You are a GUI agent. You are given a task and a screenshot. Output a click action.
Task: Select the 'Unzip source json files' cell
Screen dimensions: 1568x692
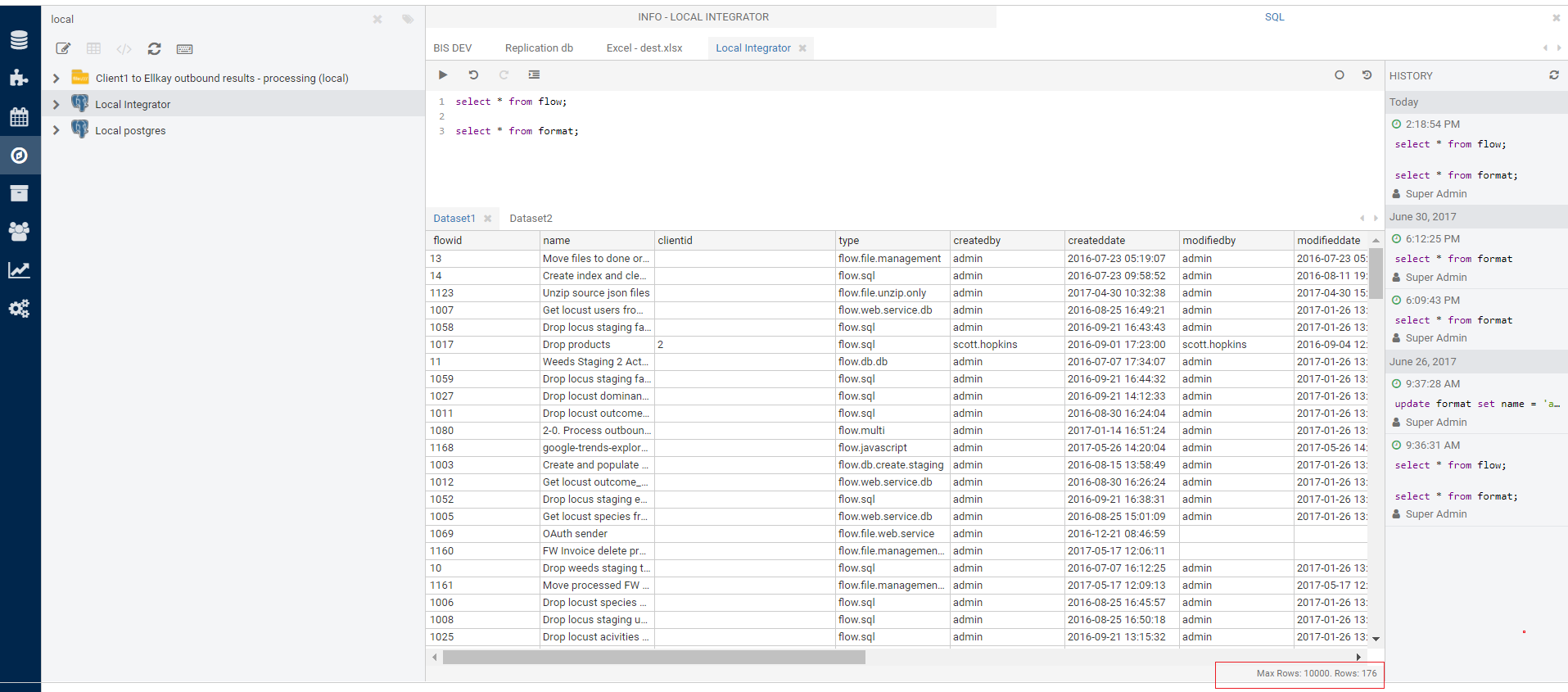597,293
